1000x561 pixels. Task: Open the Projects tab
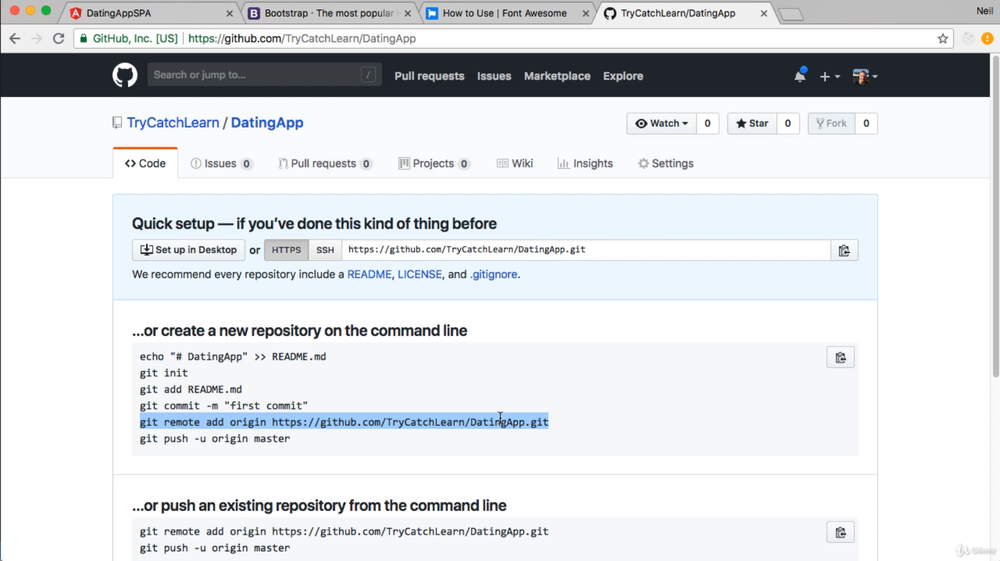coord(434,163)
